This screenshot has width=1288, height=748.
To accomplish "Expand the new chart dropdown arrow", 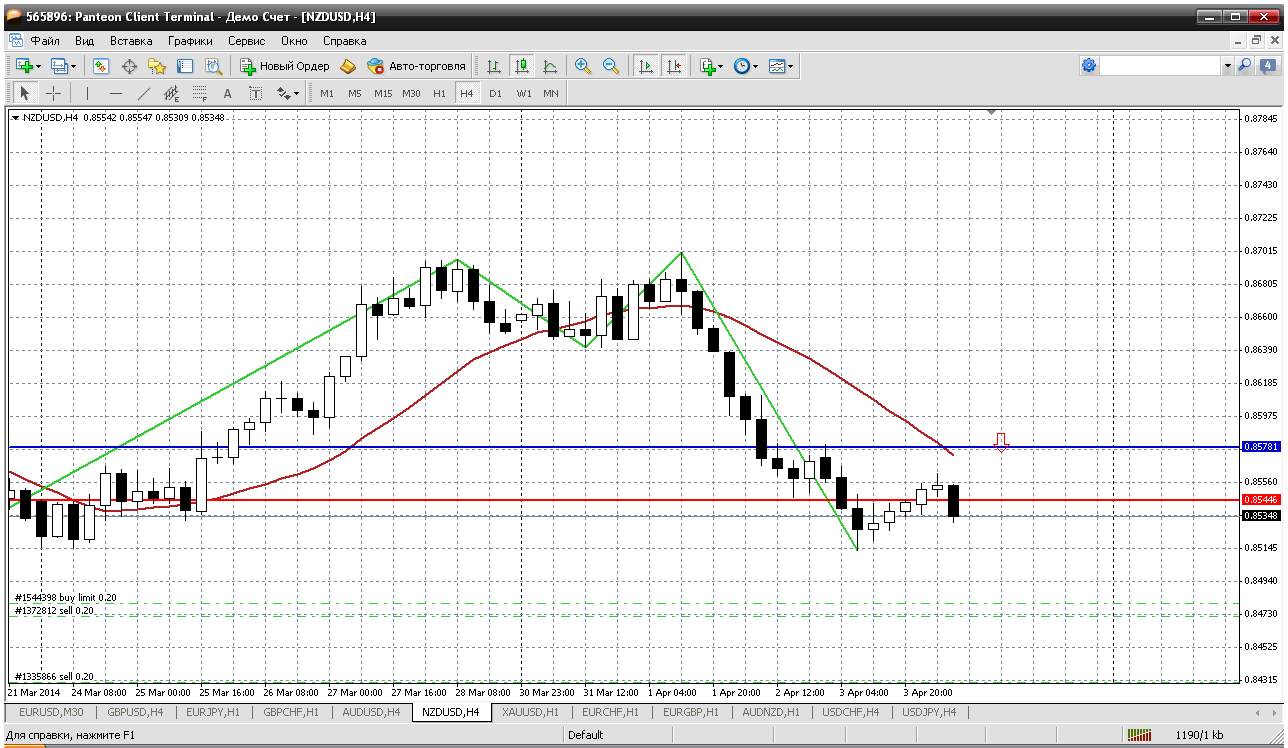I will 38,66.
